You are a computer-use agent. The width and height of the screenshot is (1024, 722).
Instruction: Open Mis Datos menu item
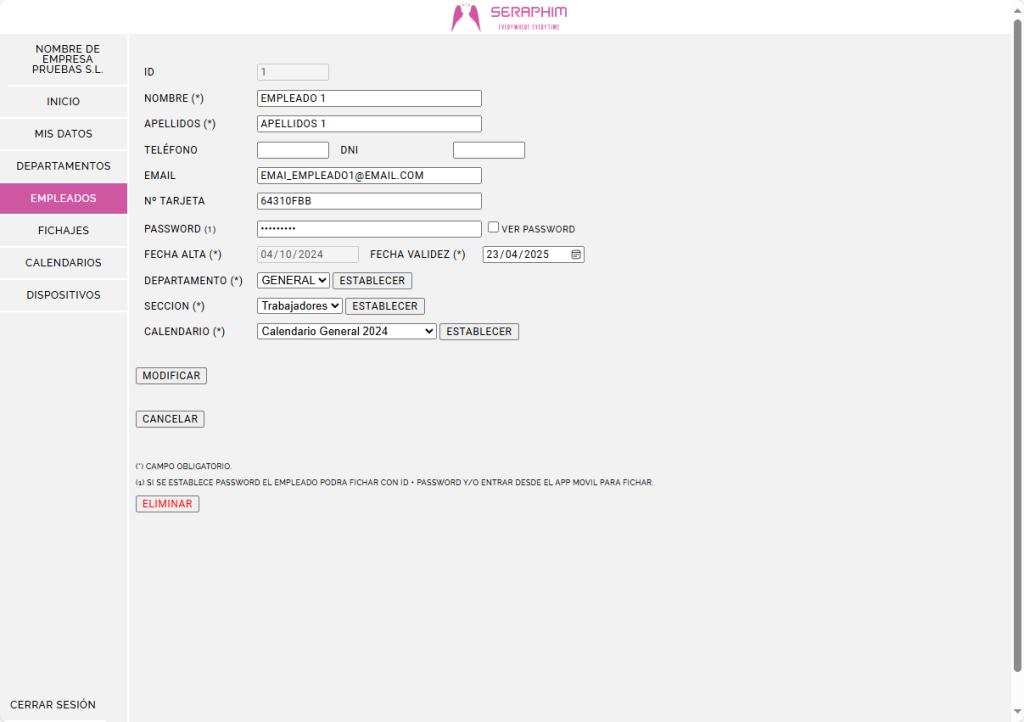point(63,134)
